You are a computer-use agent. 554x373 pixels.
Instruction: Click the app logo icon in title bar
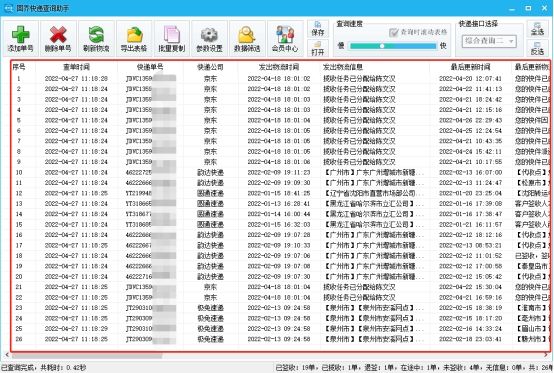pyautogui.click(x=8, y=8)
